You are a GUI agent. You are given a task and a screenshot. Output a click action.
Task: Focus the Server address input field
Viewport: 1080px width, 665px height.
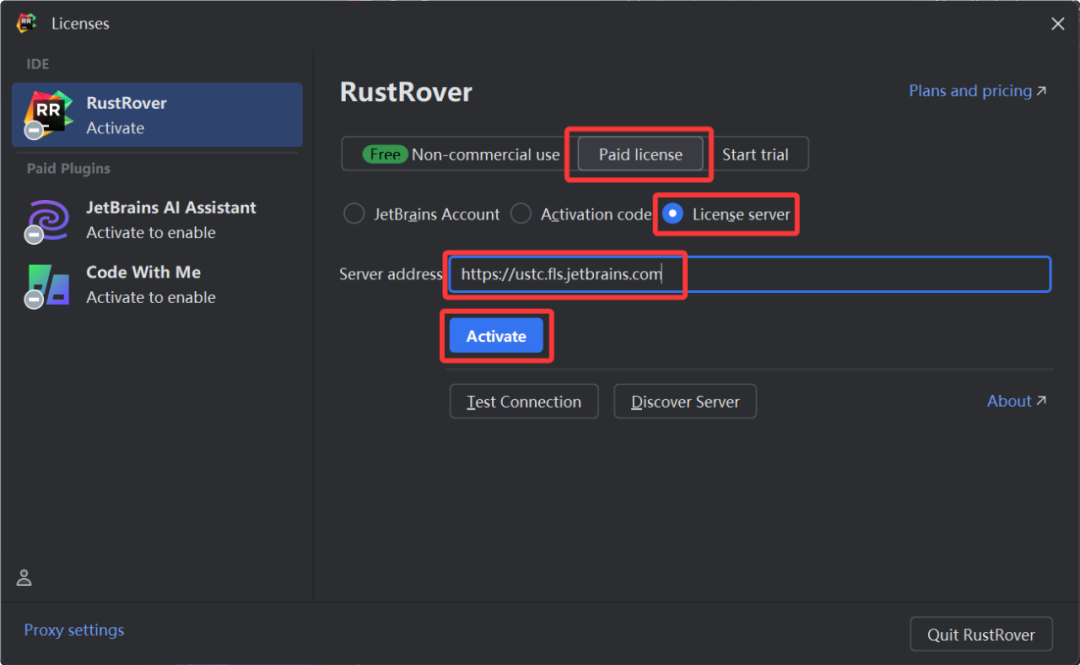pyautogui.click(x=749, y=274)
